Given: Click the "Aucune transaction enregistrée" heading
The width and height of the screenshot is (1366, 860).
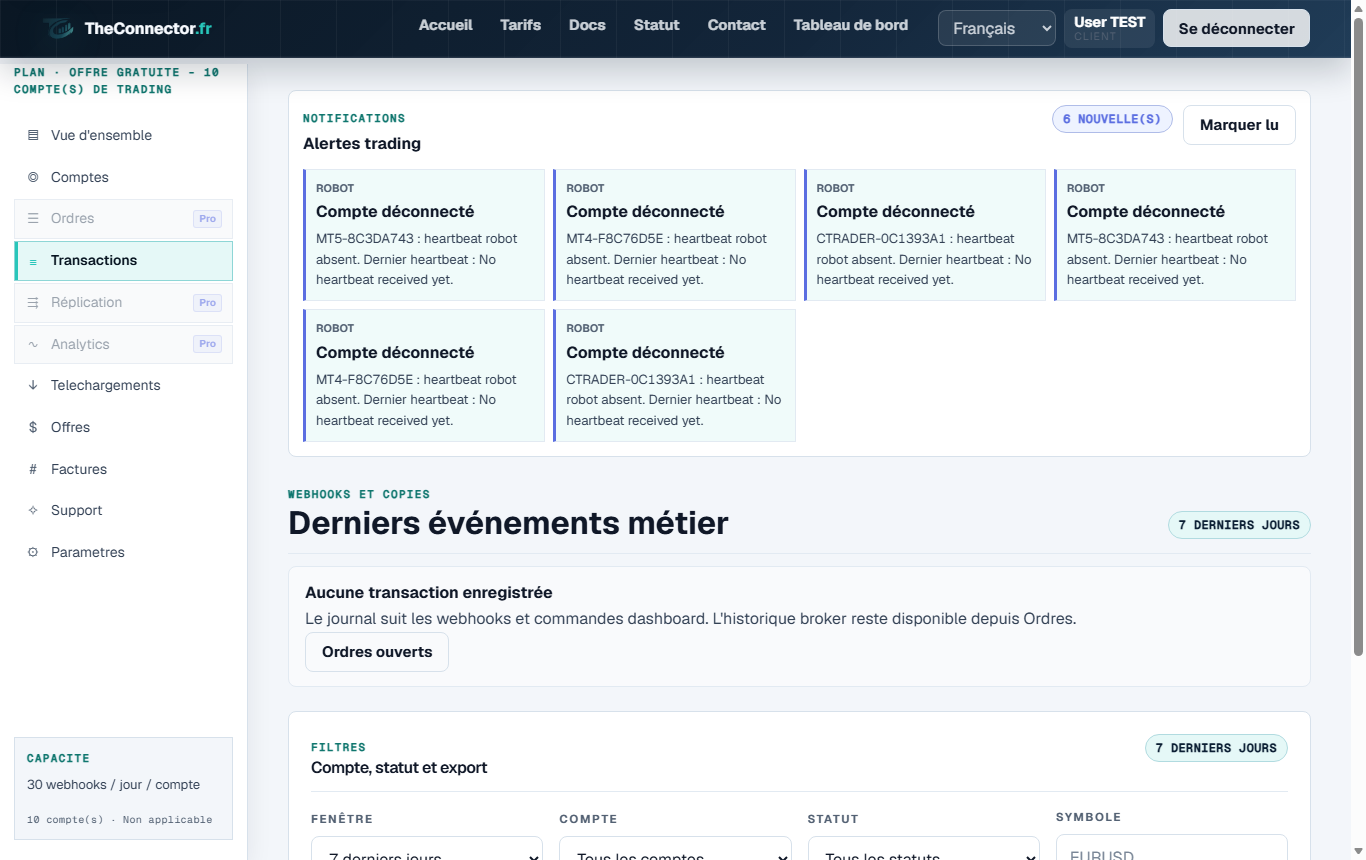Looking at the screenshot, I should (x=429, y=593).
